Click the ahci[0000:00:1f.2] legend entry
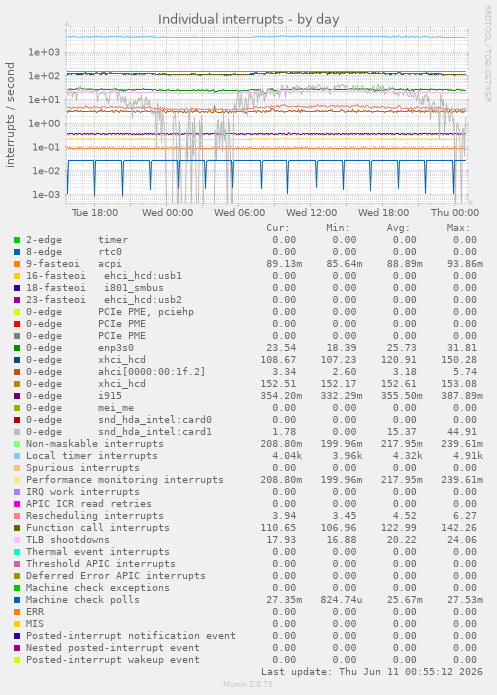Screen dimensions: 497x695 pos(152,371)
